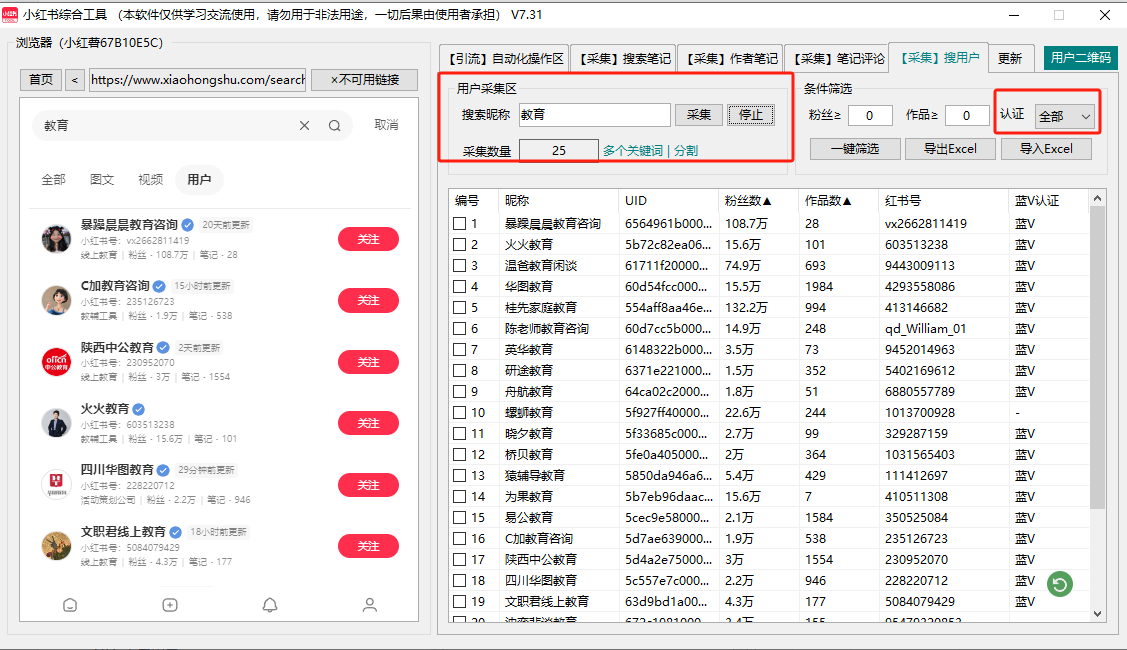Click the plus create-post icon
Image resolution: width=1127 pixels, height=650 pixels.
[x=170, y=605]
